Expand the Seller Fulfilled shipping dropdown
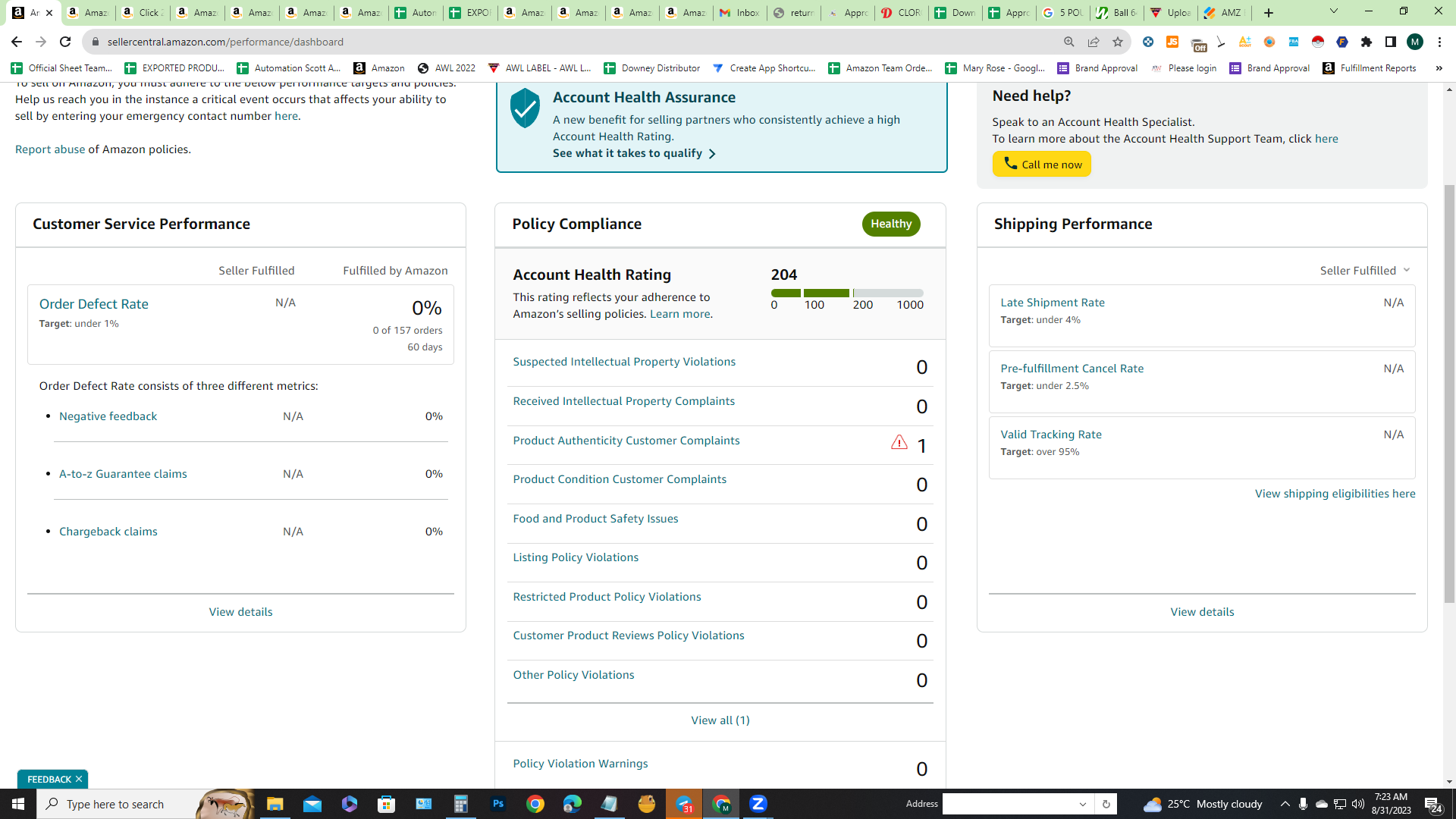Screen dimensions: 1456x819 1365,271
